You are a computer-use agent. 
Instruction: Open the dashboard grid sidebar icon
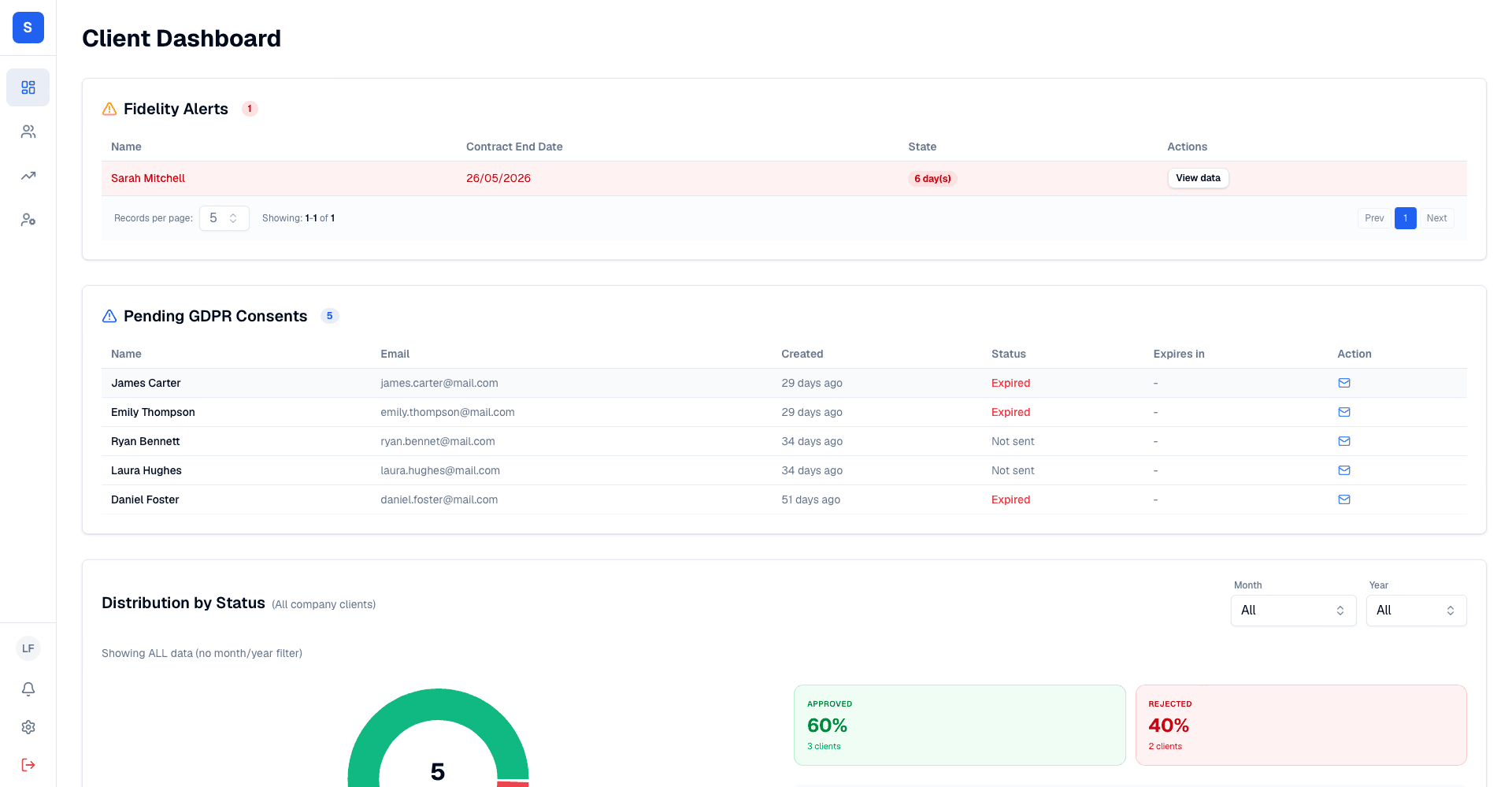click(x=28, y=87)
